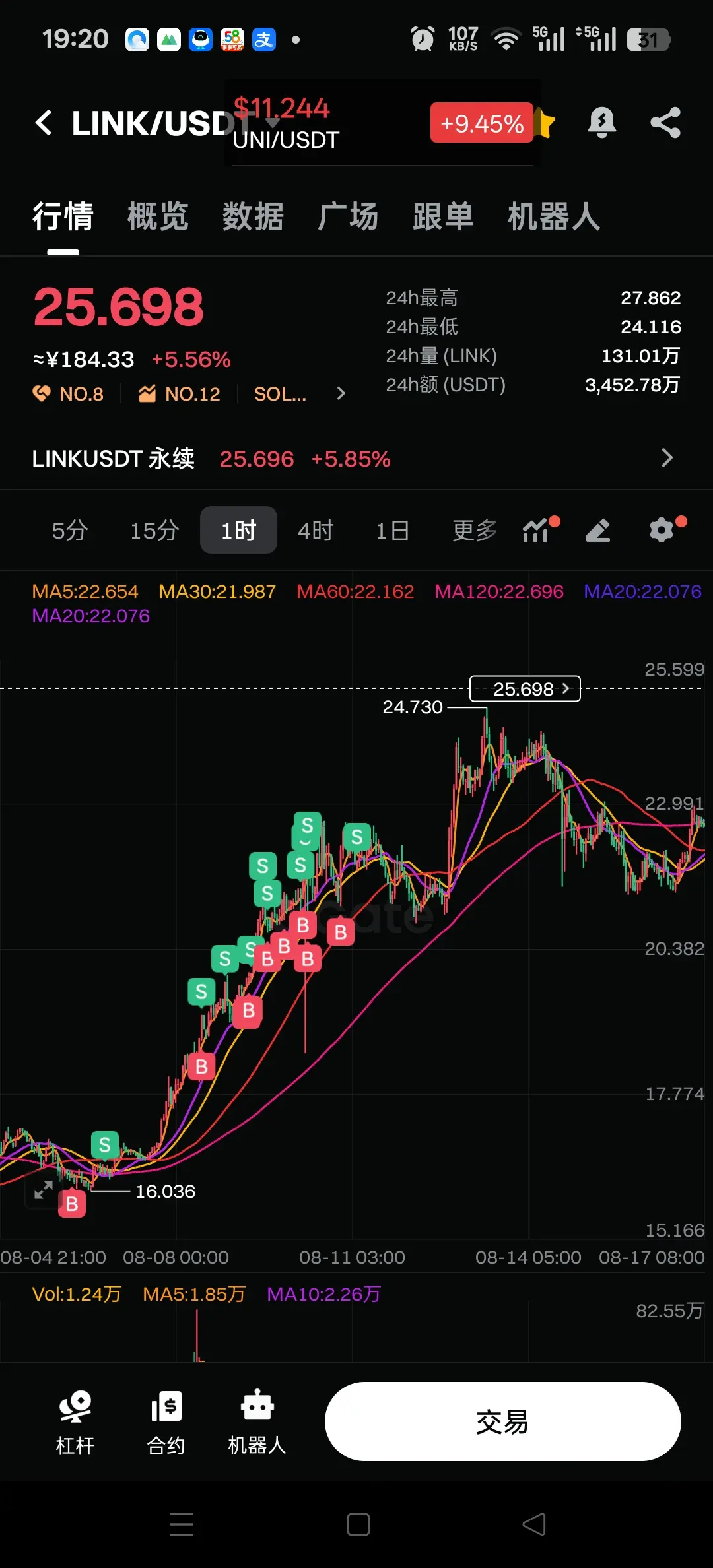Tap the 16.036 low annotation

click(165, 1191)
